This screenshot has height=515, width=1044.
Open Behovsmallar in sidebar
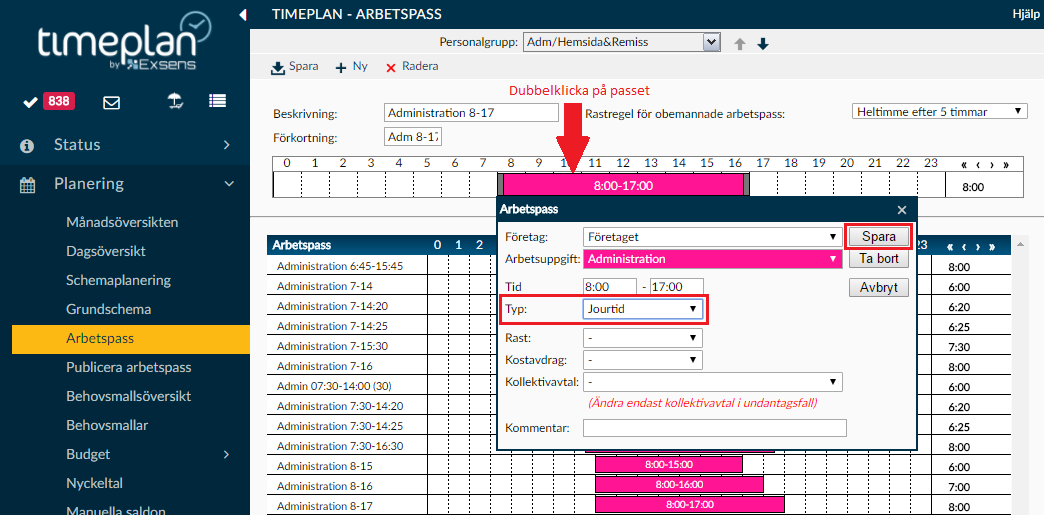click(107, 425)
